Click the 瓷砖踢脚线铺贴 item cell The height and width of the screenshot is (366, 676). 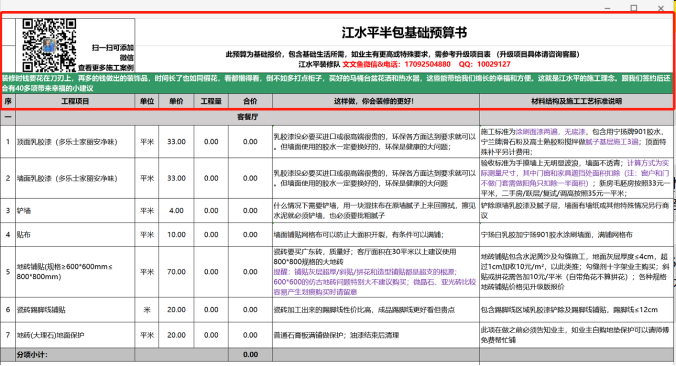click(x=75, y=310)
